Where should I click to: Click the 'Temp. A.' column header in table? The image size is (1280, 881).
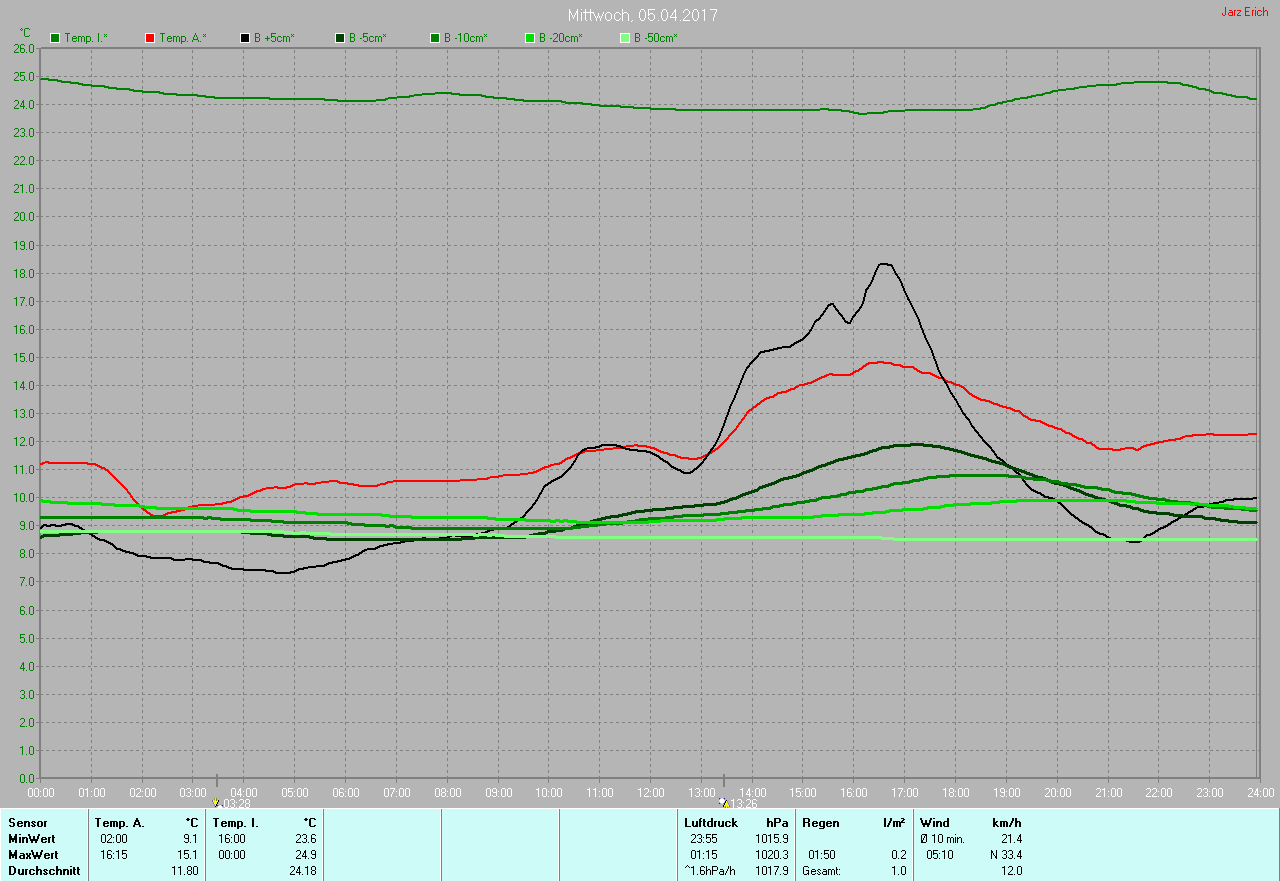(120, 823)
